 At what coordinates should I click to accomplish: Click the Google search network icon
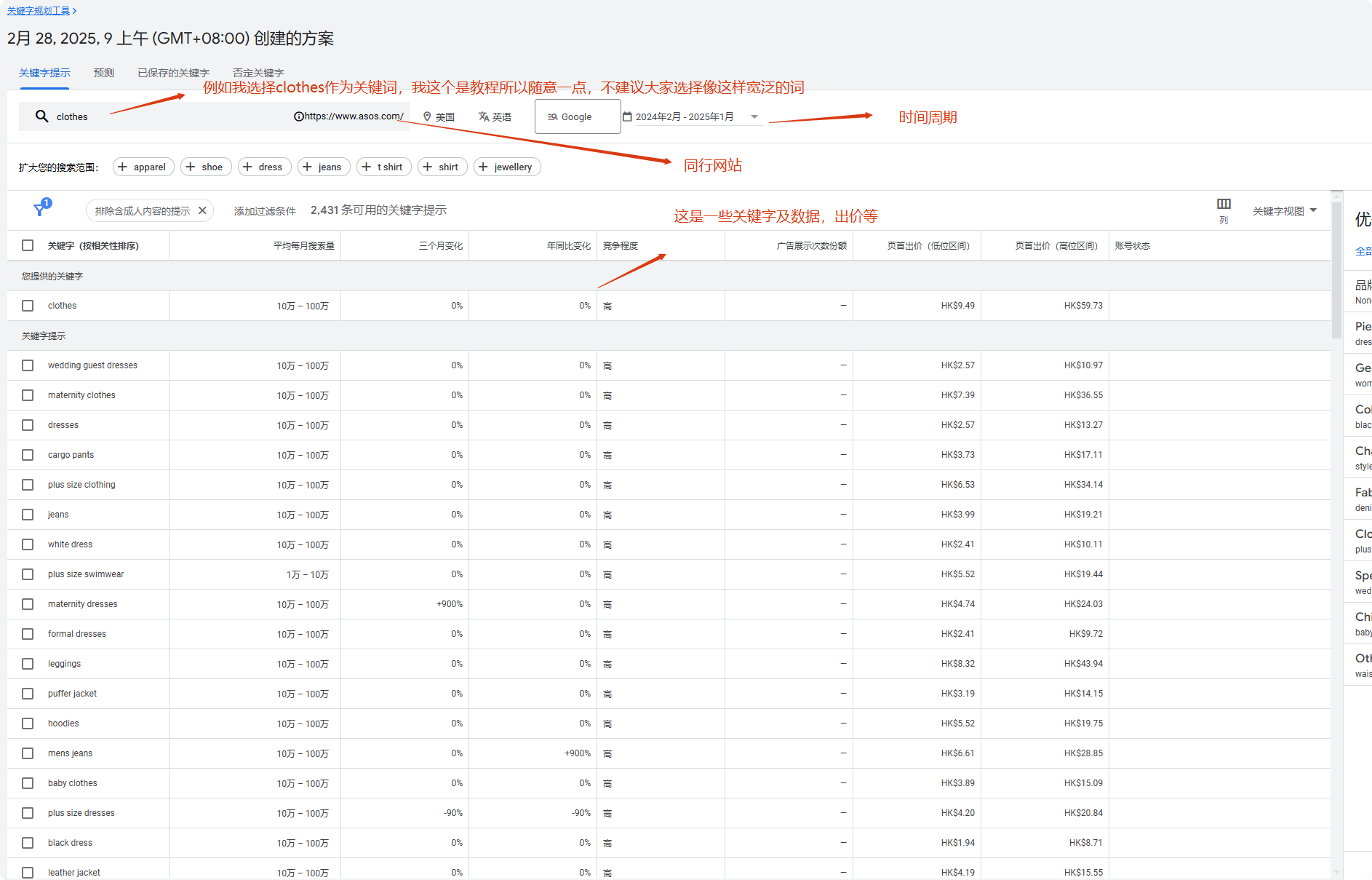pyautogui.click(x=553, y=116)
